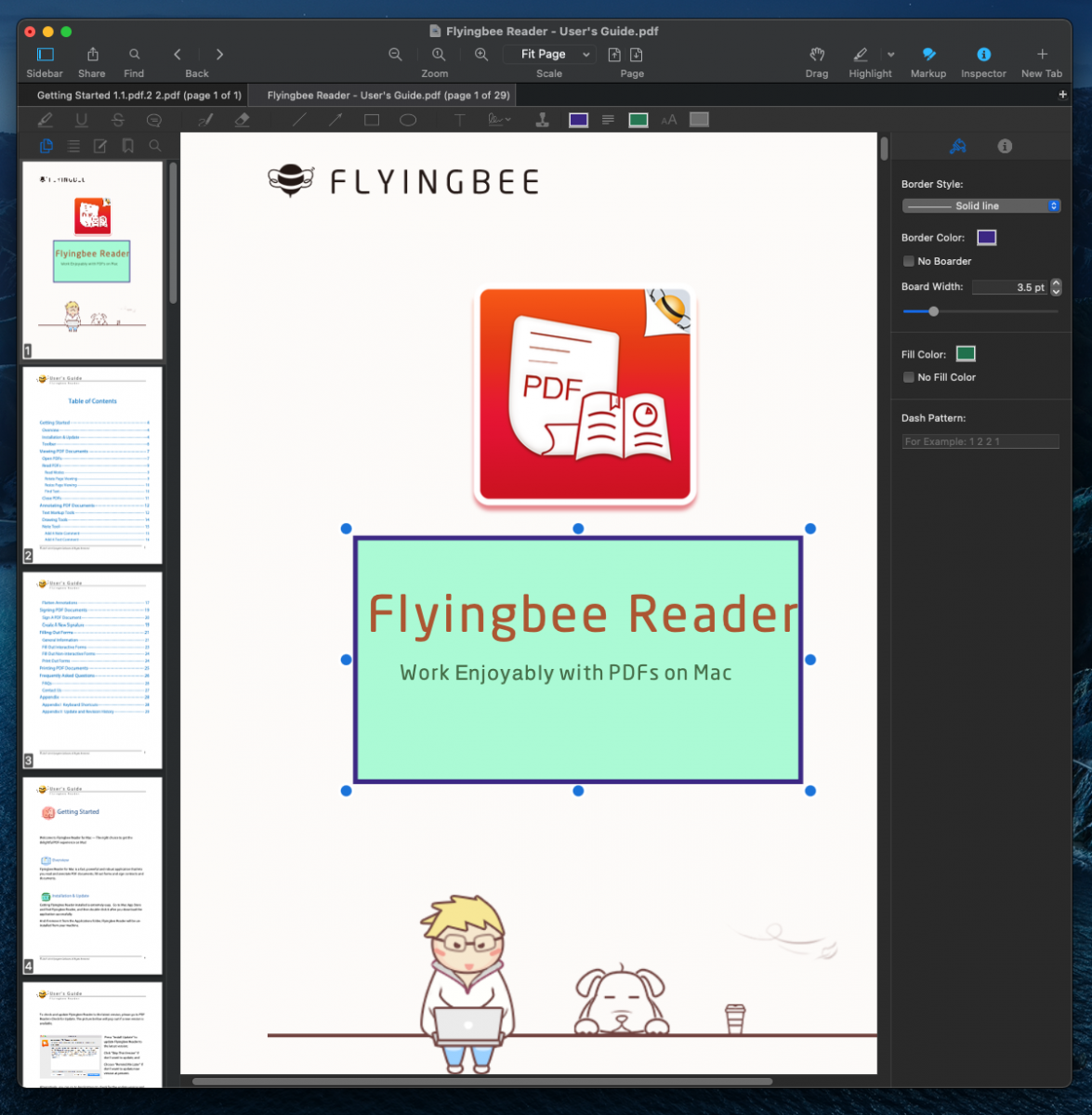Viewport: 1092px width, 1115px height.
Task: Open the page 1 thumbnail
Action: [x=92, y=260]
